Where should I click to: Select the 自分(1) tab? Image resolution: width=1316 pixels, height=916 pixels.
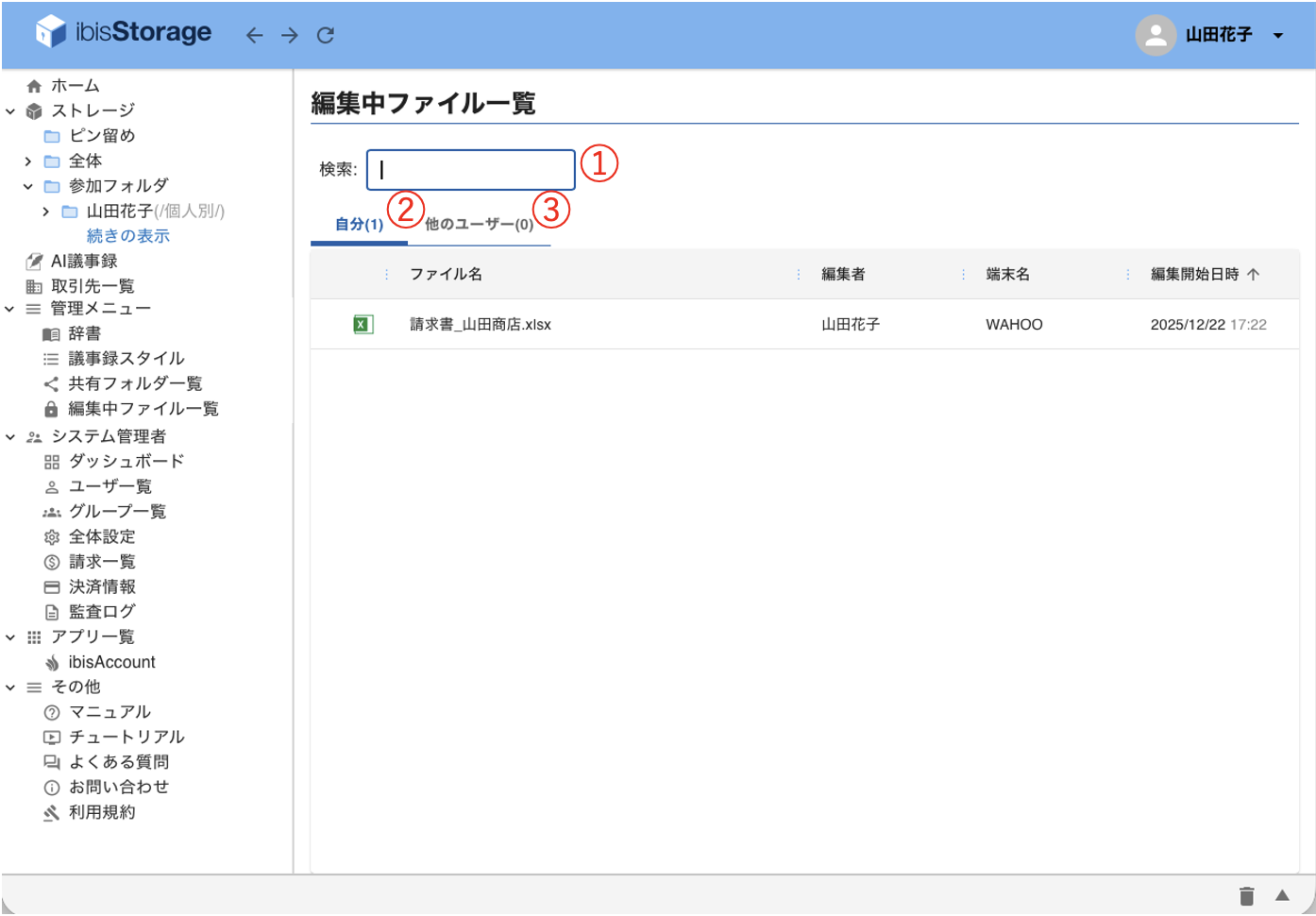tap(357, 224)
